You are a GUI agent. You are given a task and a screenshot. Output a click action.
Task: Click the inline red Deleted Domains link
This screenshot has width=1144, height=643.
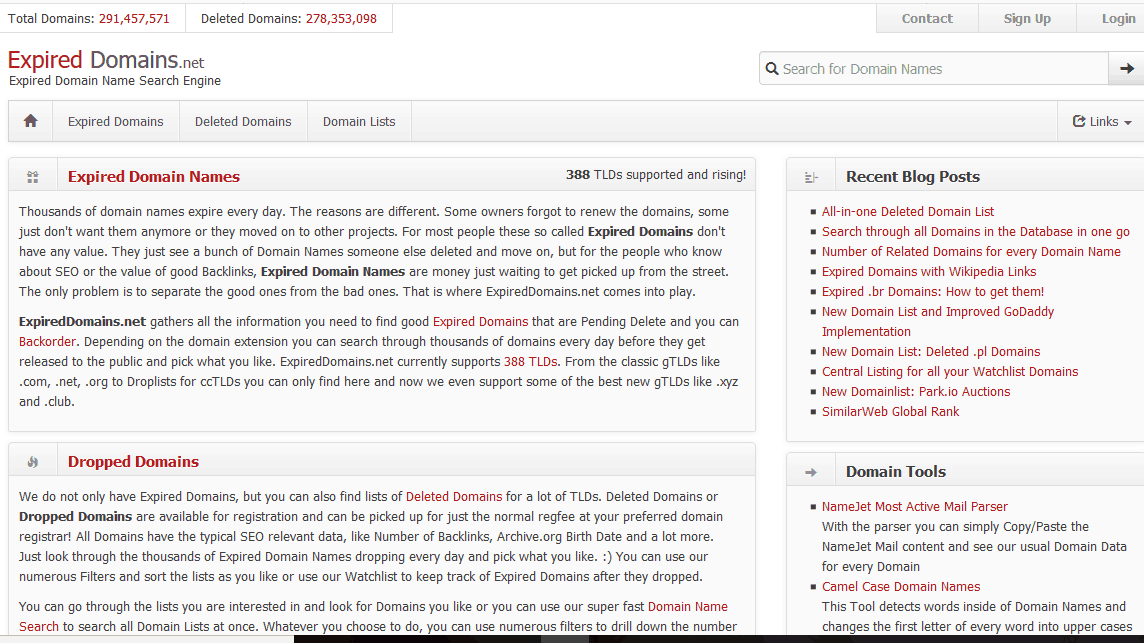[454, 496]
